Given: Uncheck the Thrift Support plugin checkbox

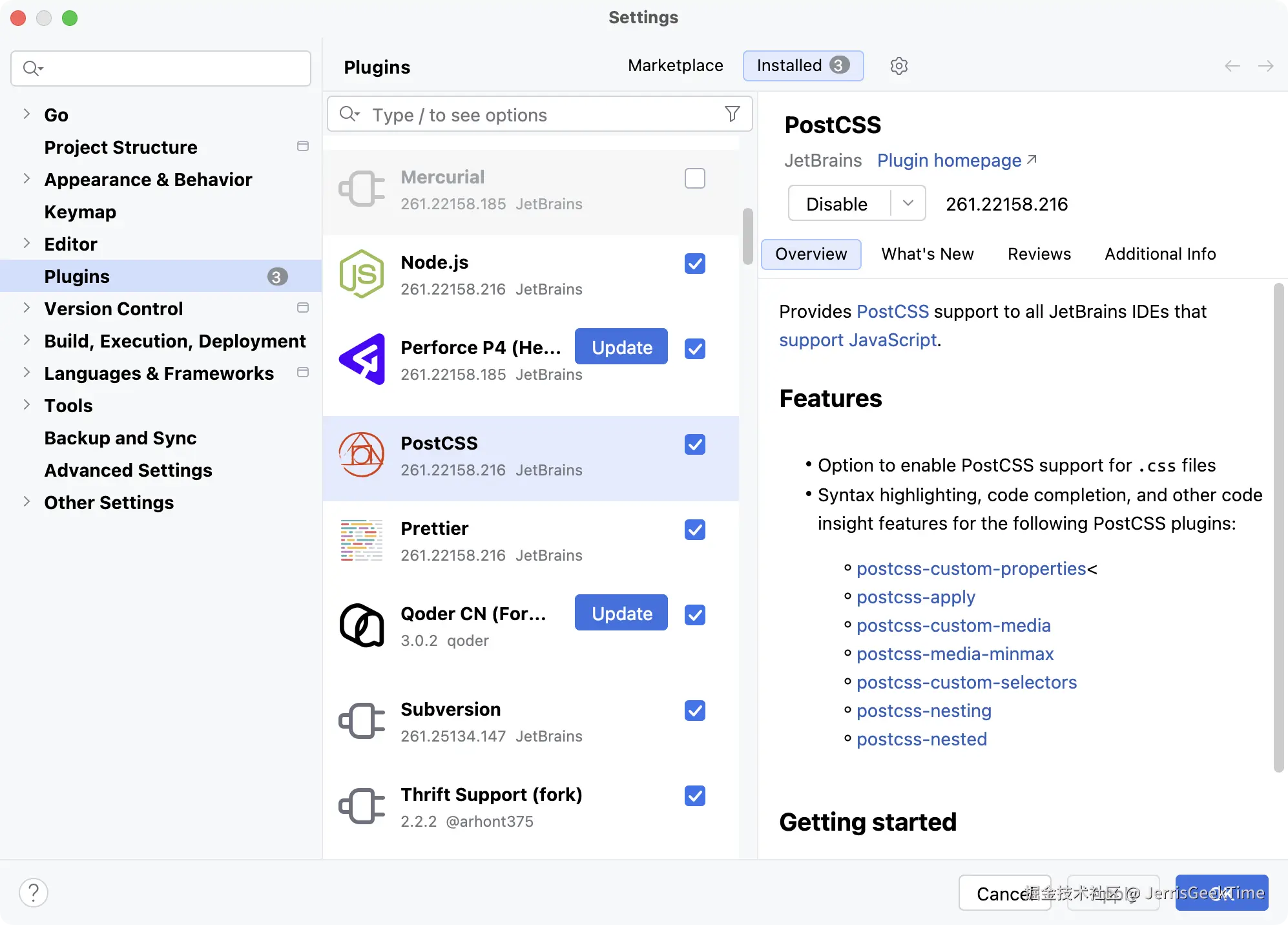Looking at the screenshot, I should coord(695,796).
